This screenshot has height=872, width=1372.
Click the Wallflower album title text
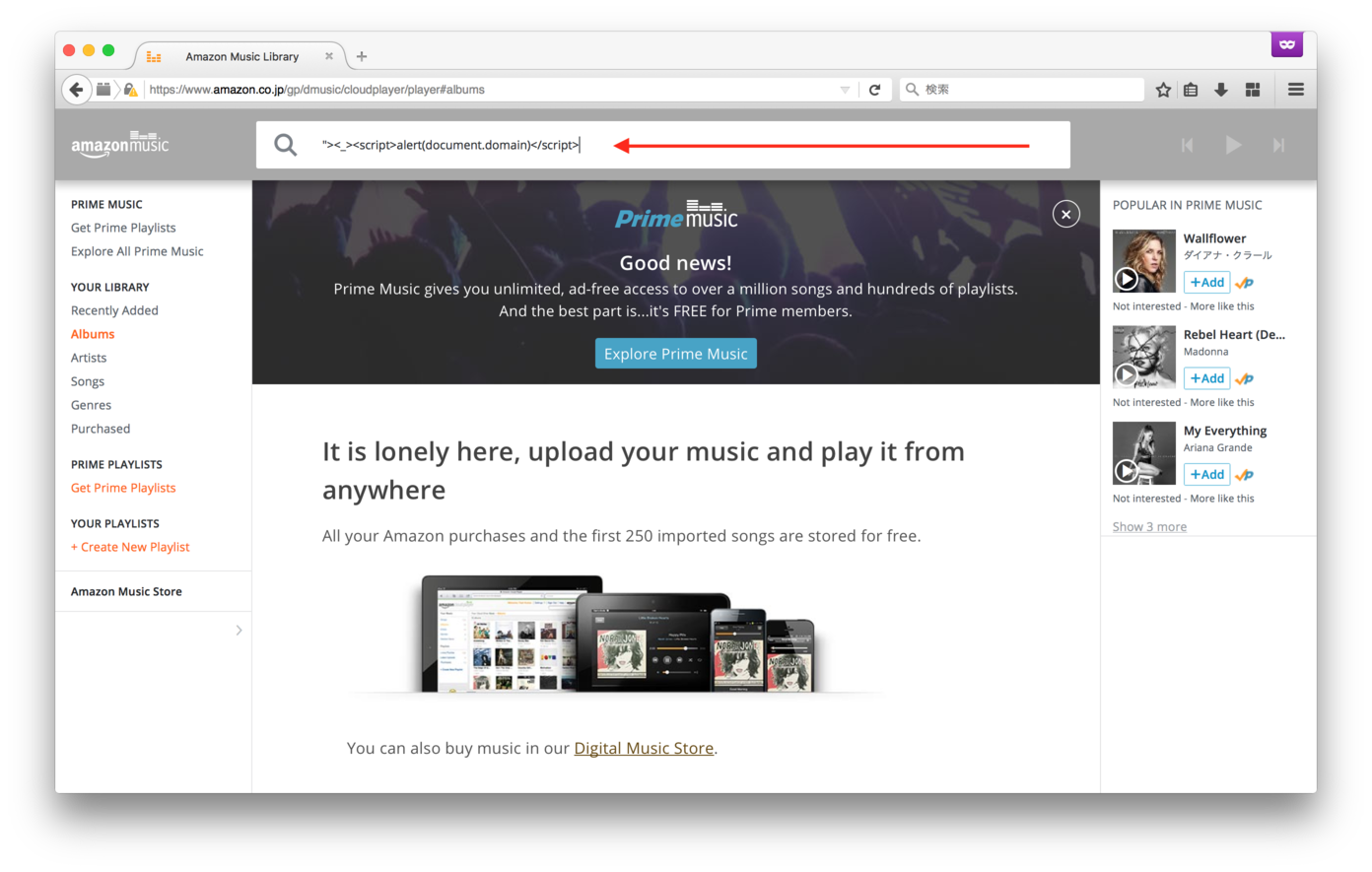tap(1214, 238)
